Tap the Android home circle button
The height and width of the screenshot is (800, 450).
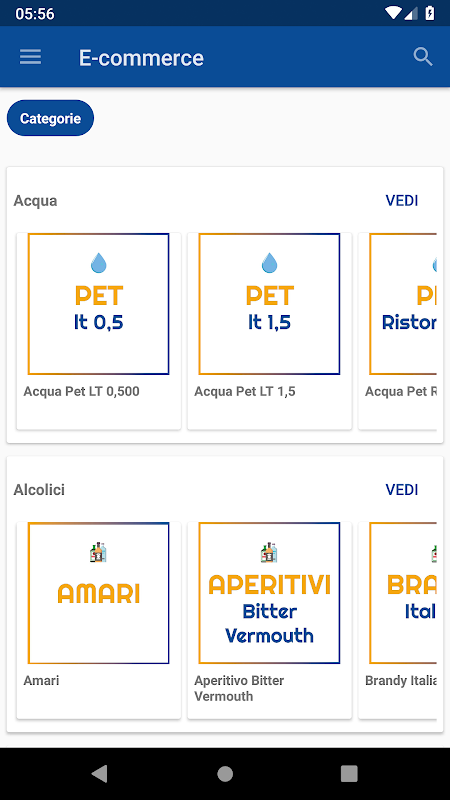coord(225,774)
